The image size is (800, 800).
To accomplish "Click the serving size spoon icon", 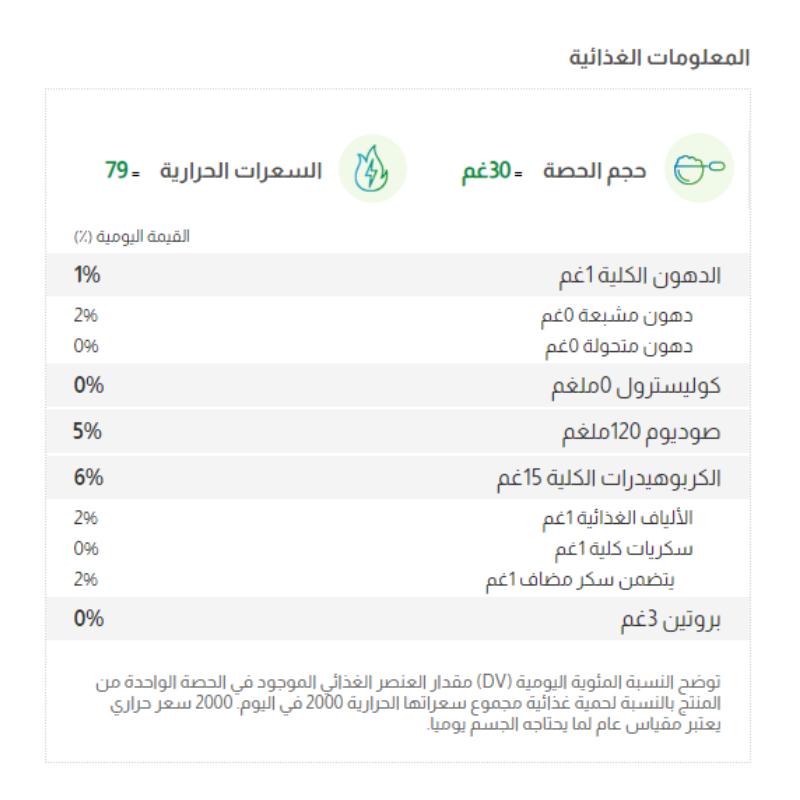I will [700, 170].
